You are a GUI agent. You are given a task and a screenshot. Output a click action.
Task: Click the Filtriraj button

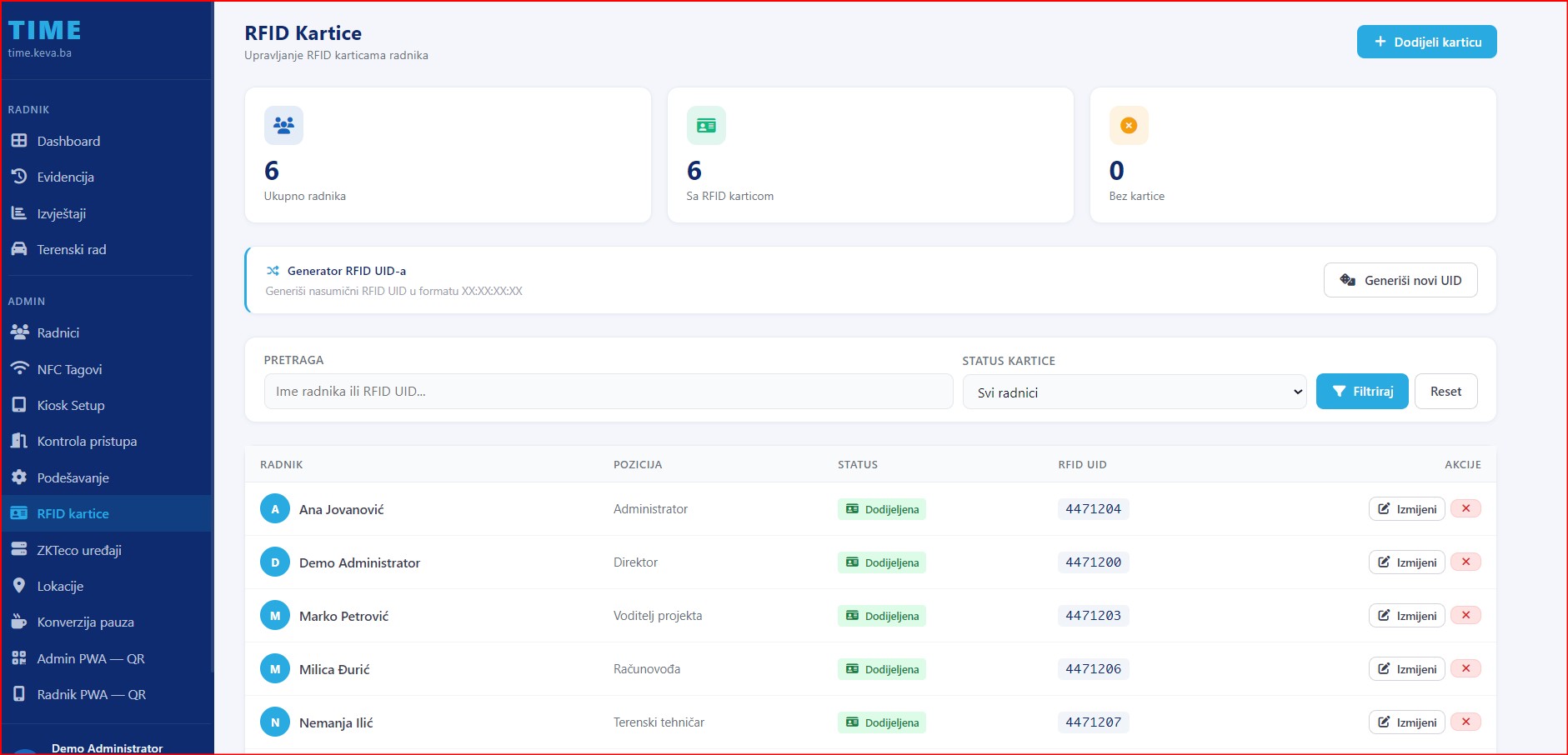tap(1362, 391)
